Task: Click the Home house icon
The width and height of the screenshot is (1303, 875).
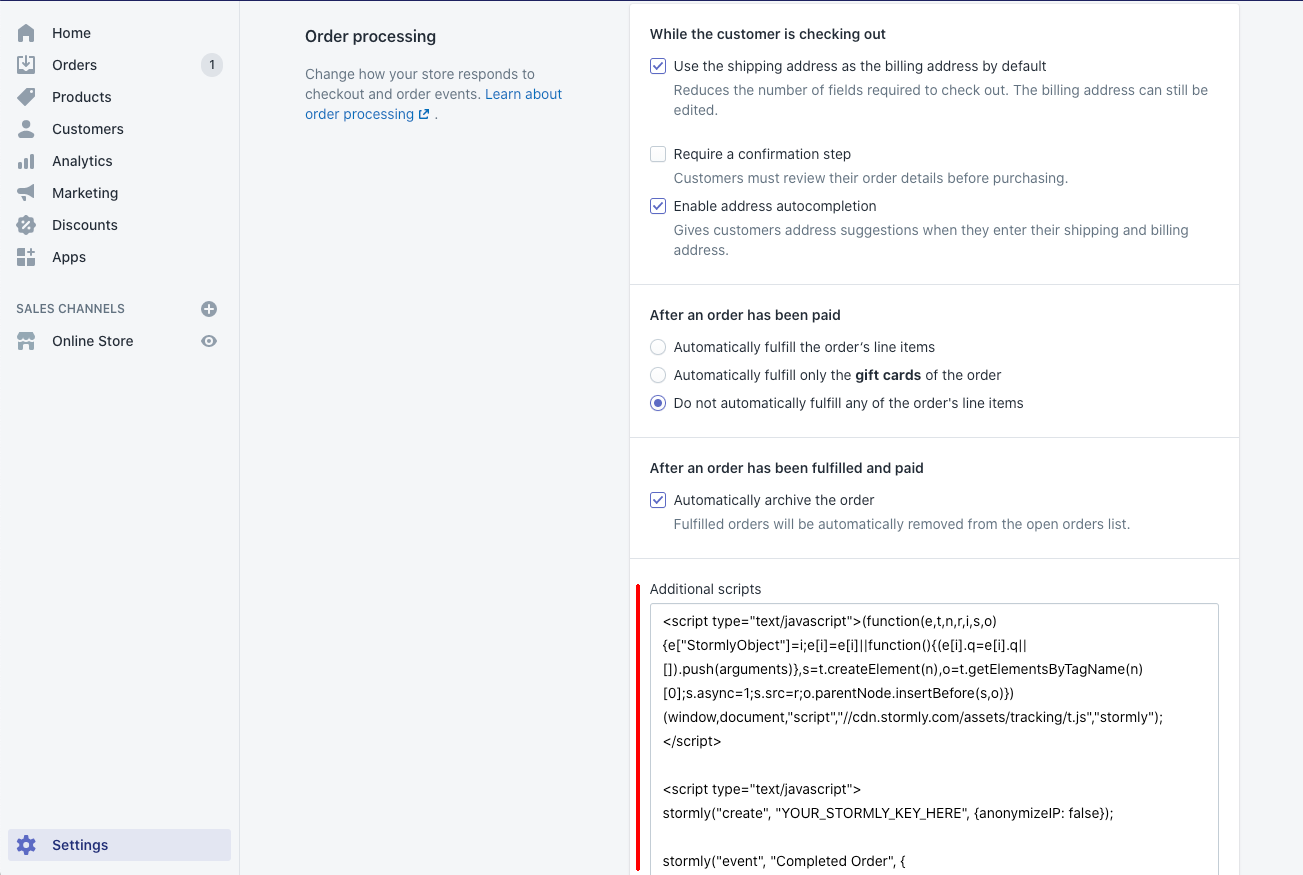Action: (26, 33)
